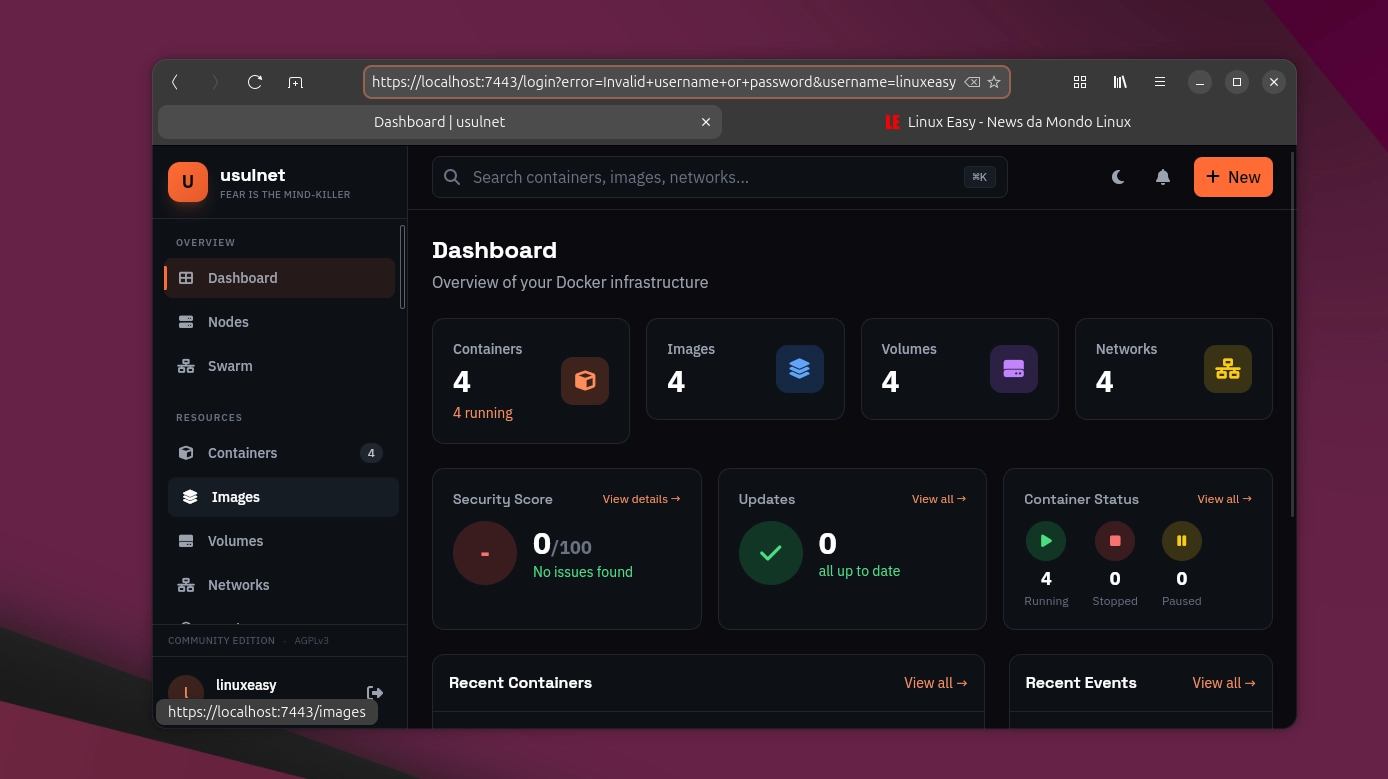Click the orange Containers cube icon
Viewport: 1388px width, 779px height.
585,381
